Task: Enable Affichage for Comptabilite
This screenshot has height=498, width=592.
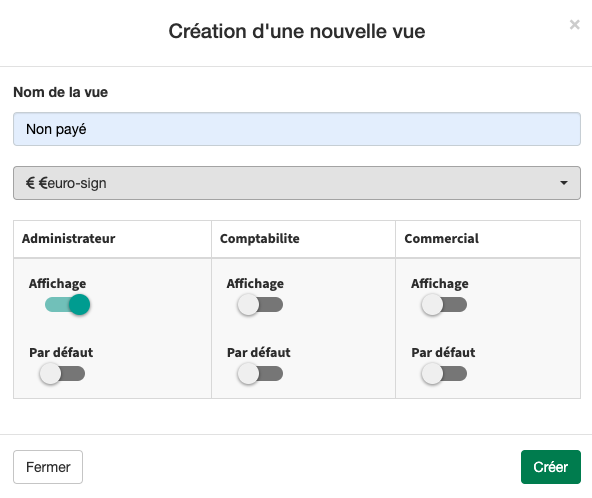Action: [260, 304]
